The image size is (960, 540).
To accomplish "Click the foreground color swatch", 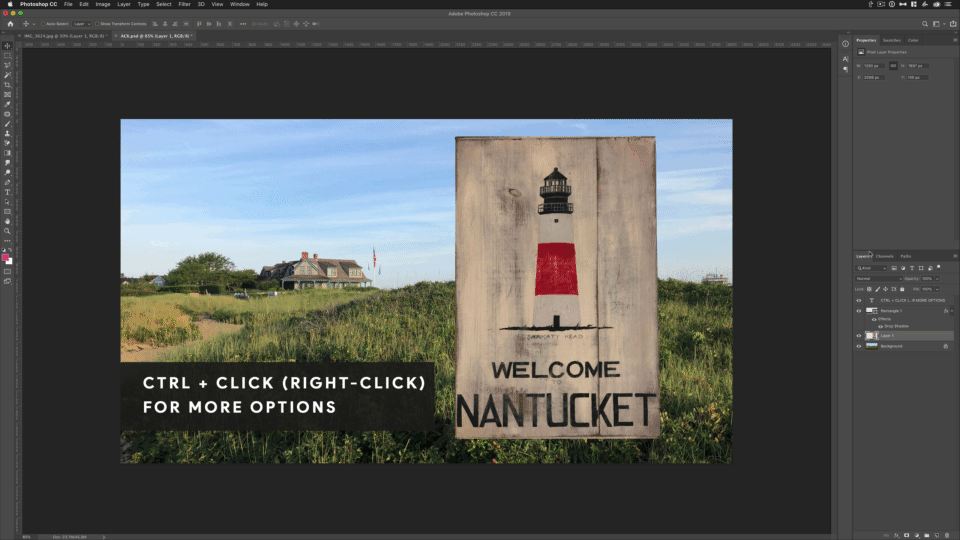I will point(6,258).
